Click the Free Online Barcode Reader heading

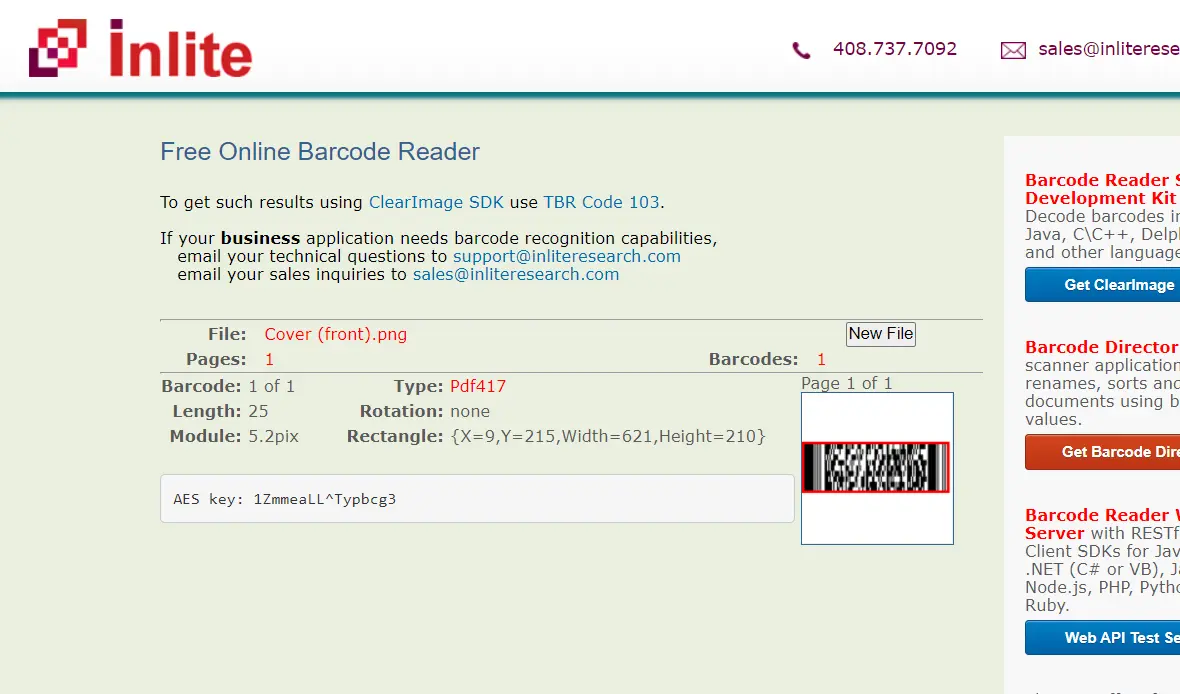click(320, 151)
